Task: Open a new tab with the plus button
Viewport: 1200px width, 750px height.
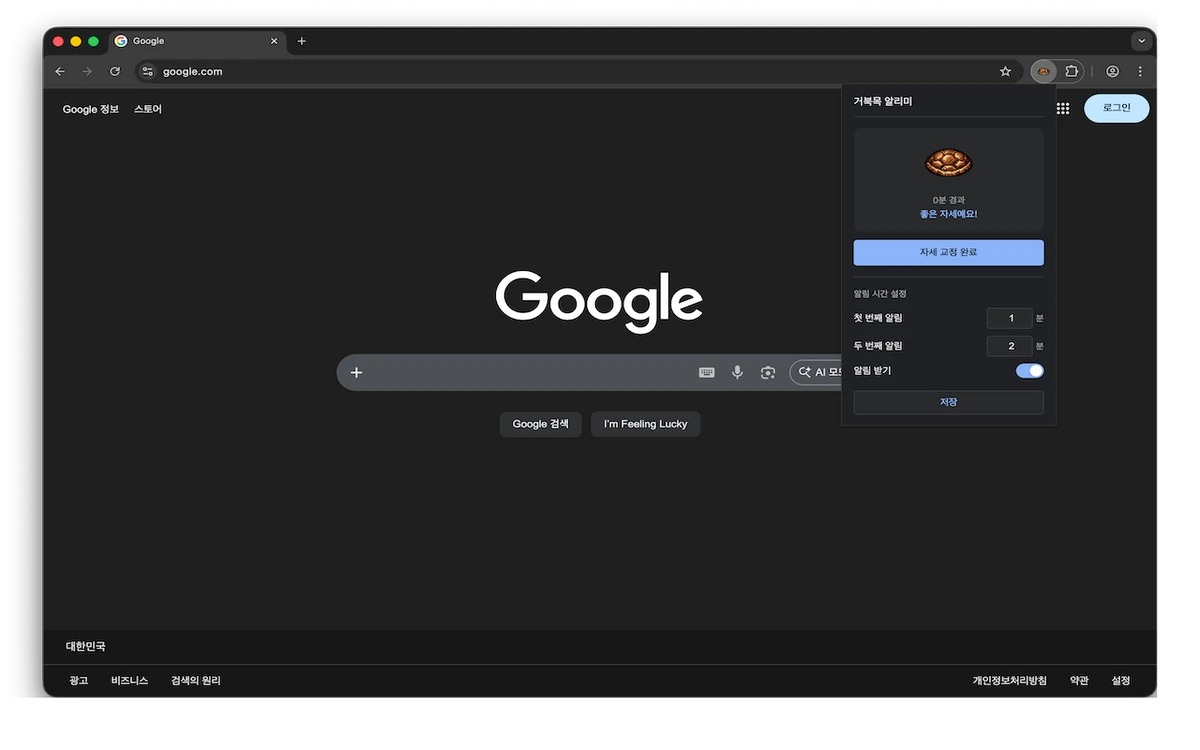Action: pyautogui.click(x=302, y=41)
